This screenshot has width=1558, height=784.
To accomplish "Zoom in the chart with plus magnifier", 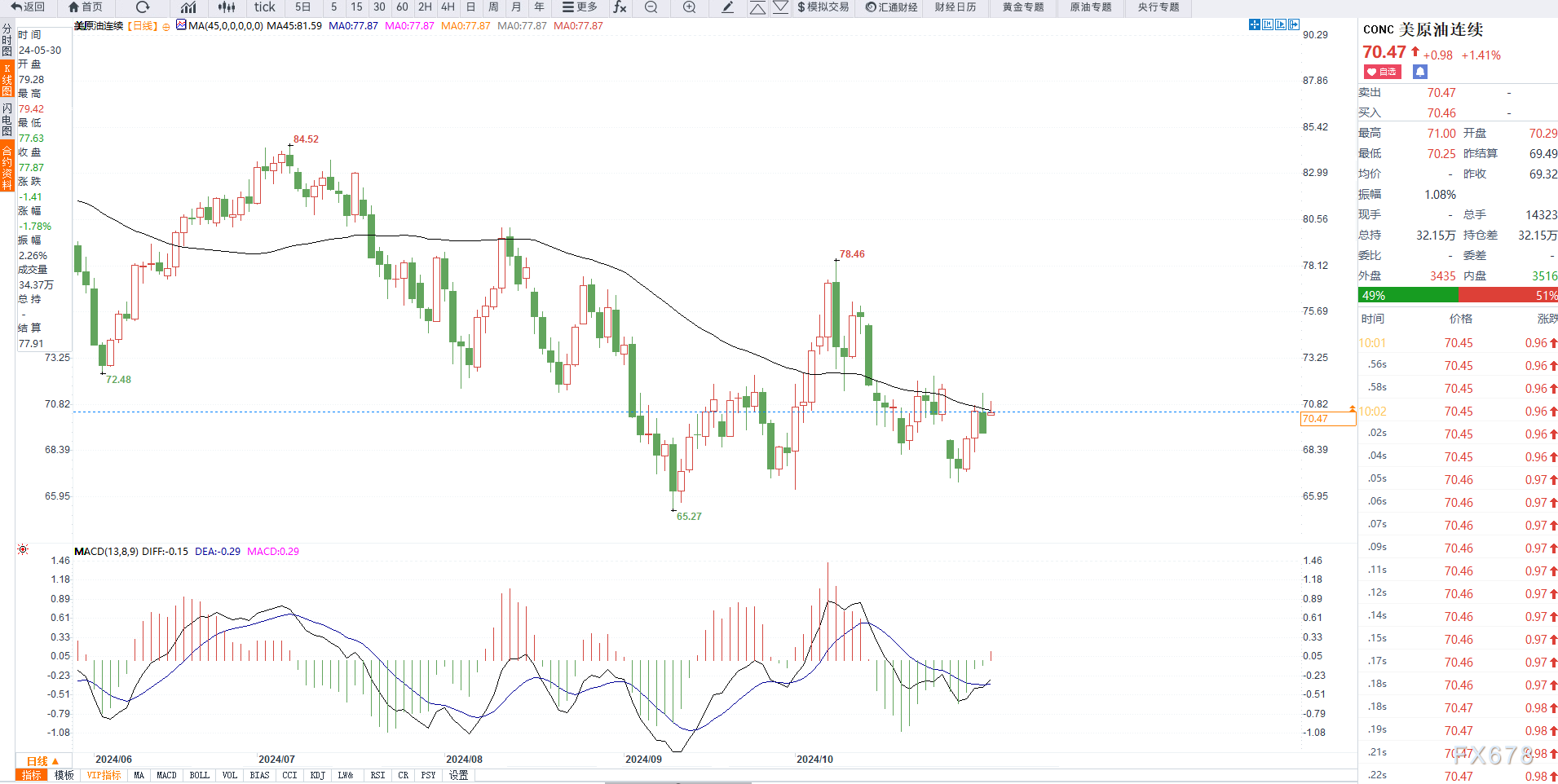I will point(689,7).
